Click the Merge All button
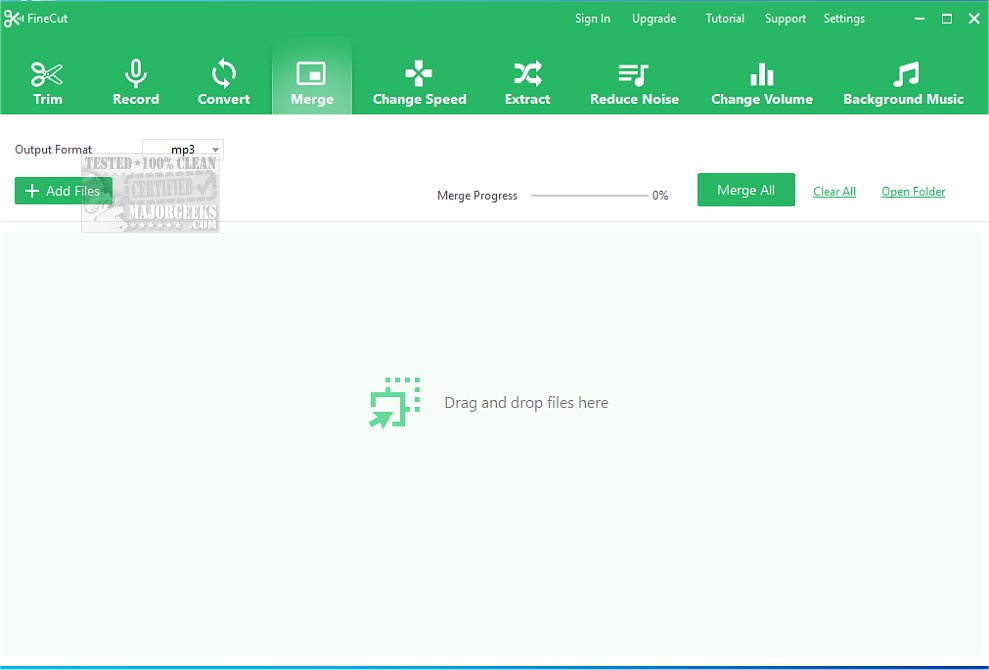Screen dimensions: 989x670 [746, 190]
